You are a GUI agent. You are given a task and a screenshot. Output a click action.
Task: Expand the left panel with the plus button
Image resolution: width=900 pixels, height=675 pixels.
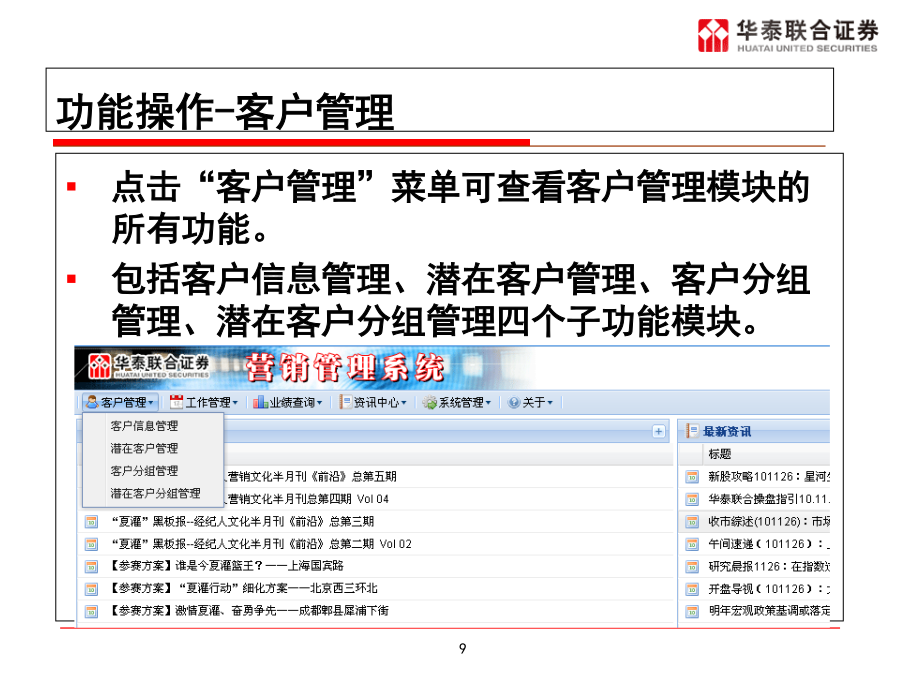click(x=658, y=432)
